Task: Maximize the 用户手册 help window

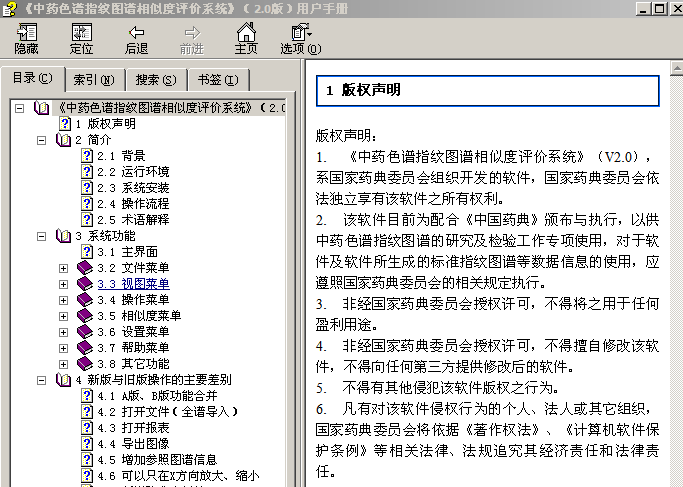Action: pos(659,8)
